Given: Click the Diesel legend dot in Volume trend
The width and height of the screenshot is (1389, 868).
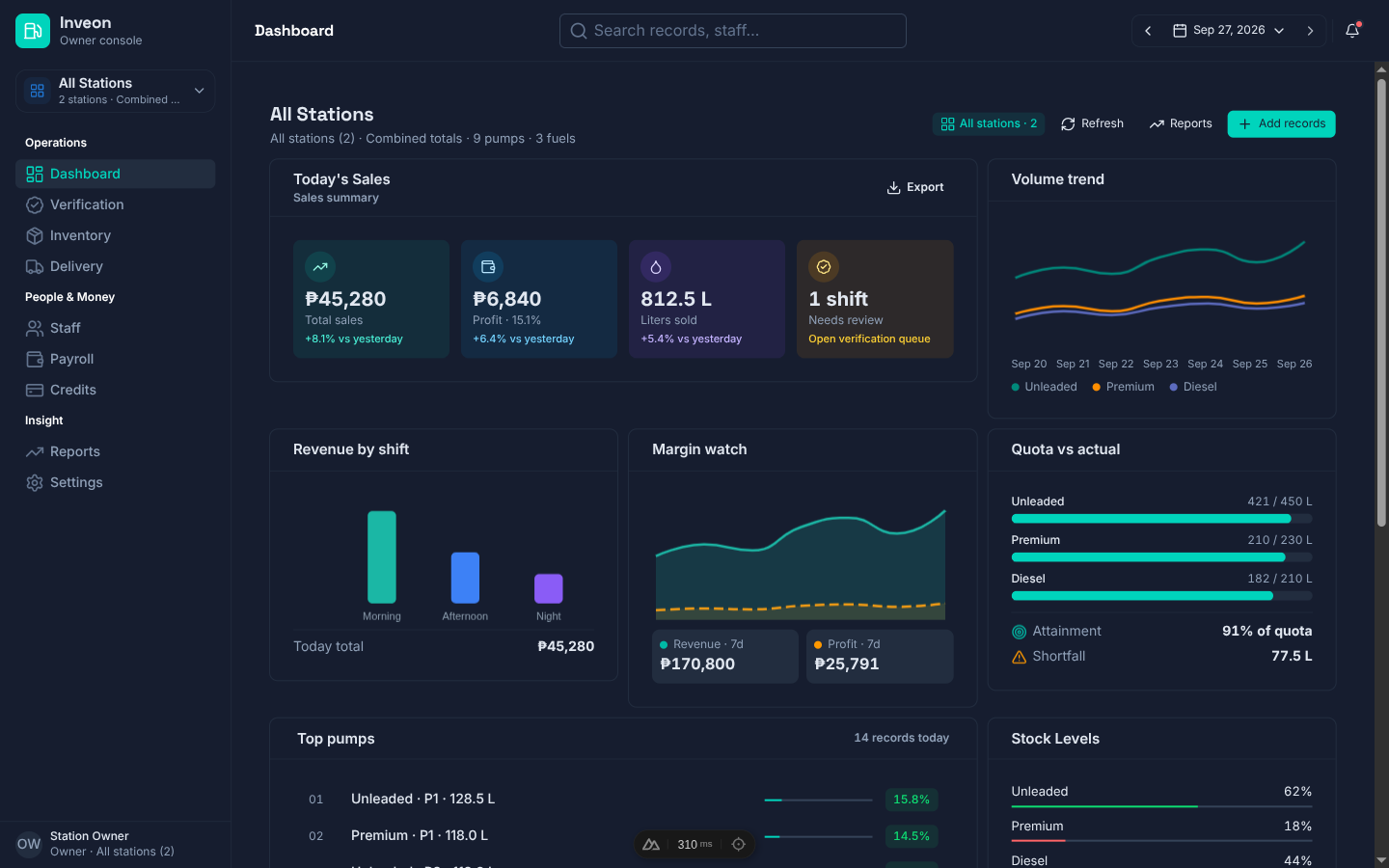Looking at the screenshot, I should tap(1174, 387).
